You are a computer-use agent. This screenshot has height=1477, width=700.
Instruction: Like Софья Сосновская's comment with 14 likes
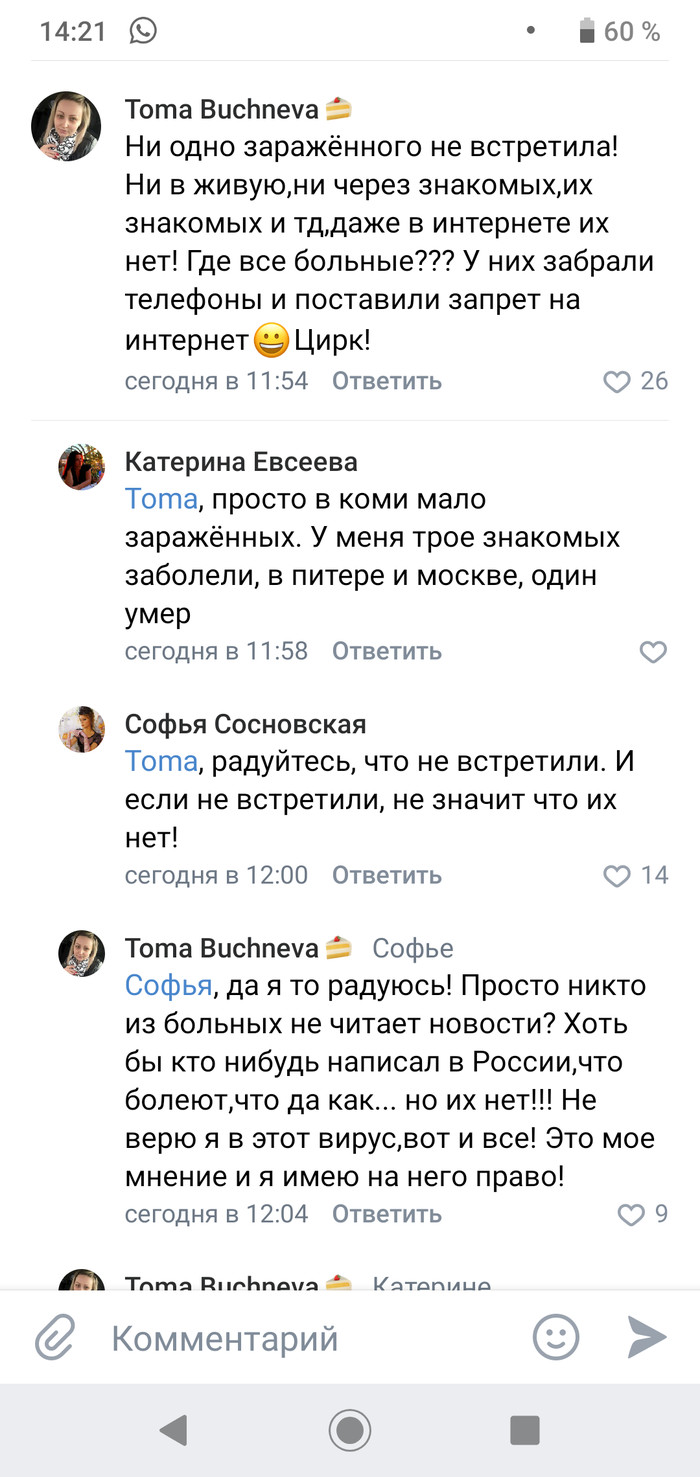tap(618, 876)
